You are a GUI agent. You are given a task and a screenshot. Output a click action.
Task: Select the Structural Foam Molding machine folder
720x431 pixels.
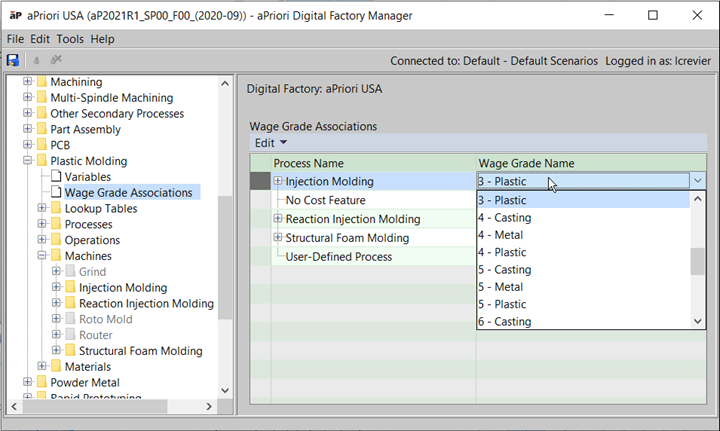coord(141,351)
